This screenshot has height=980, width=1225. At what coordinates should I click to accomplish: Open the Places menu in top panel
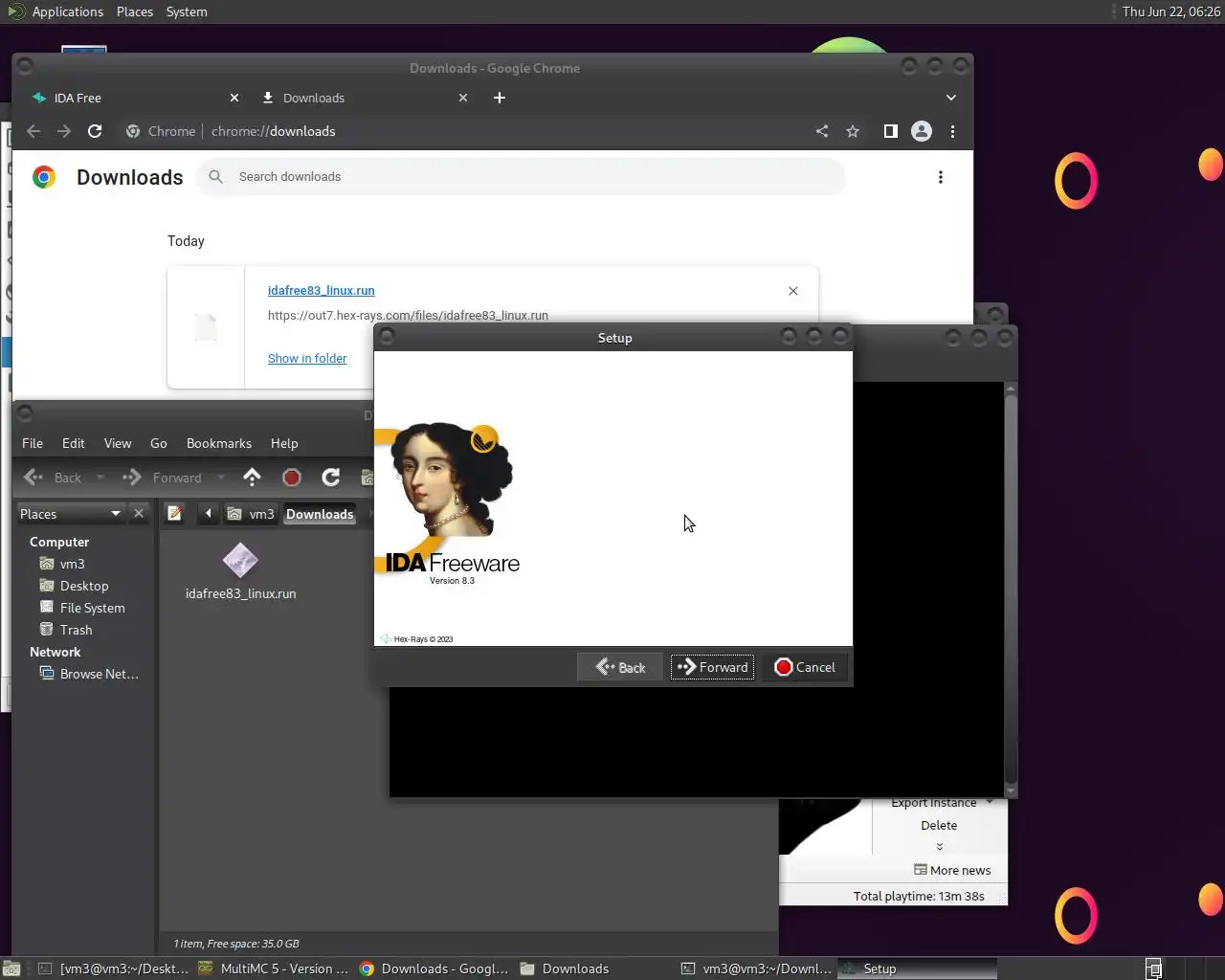pos(135,11)
